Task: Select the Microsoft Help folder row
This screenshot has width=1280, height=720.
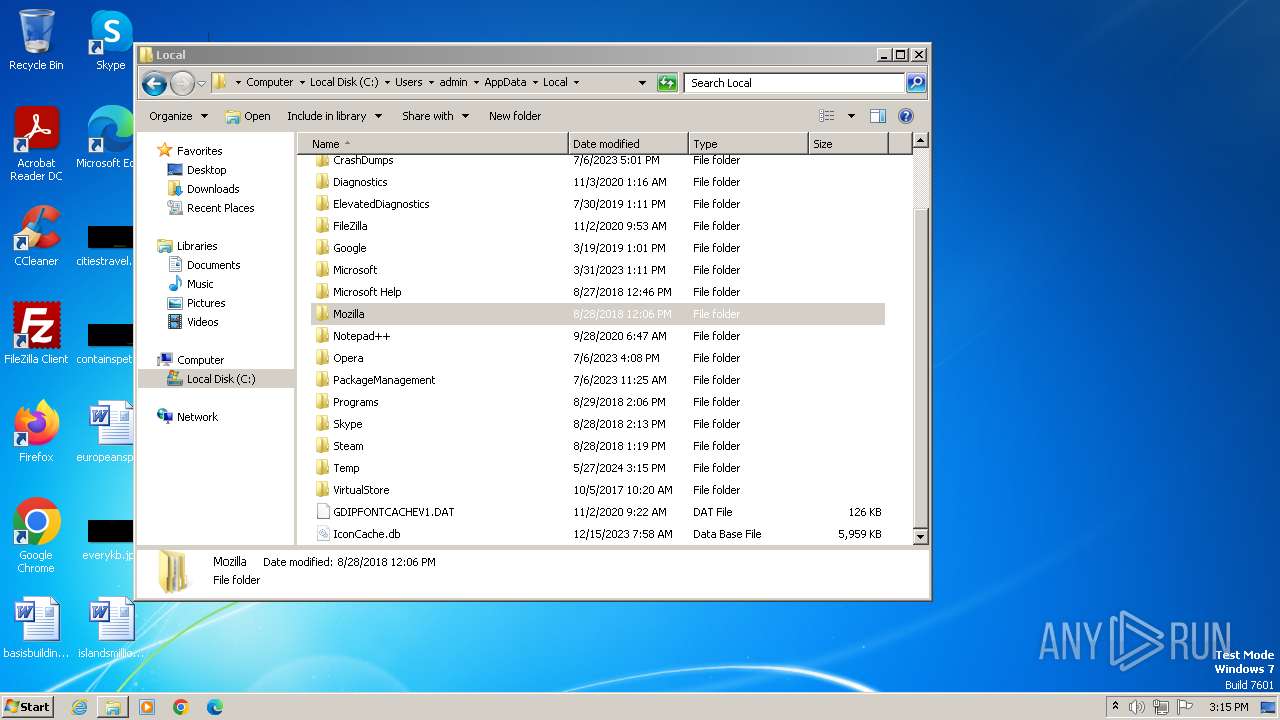Action: (598, 292)
